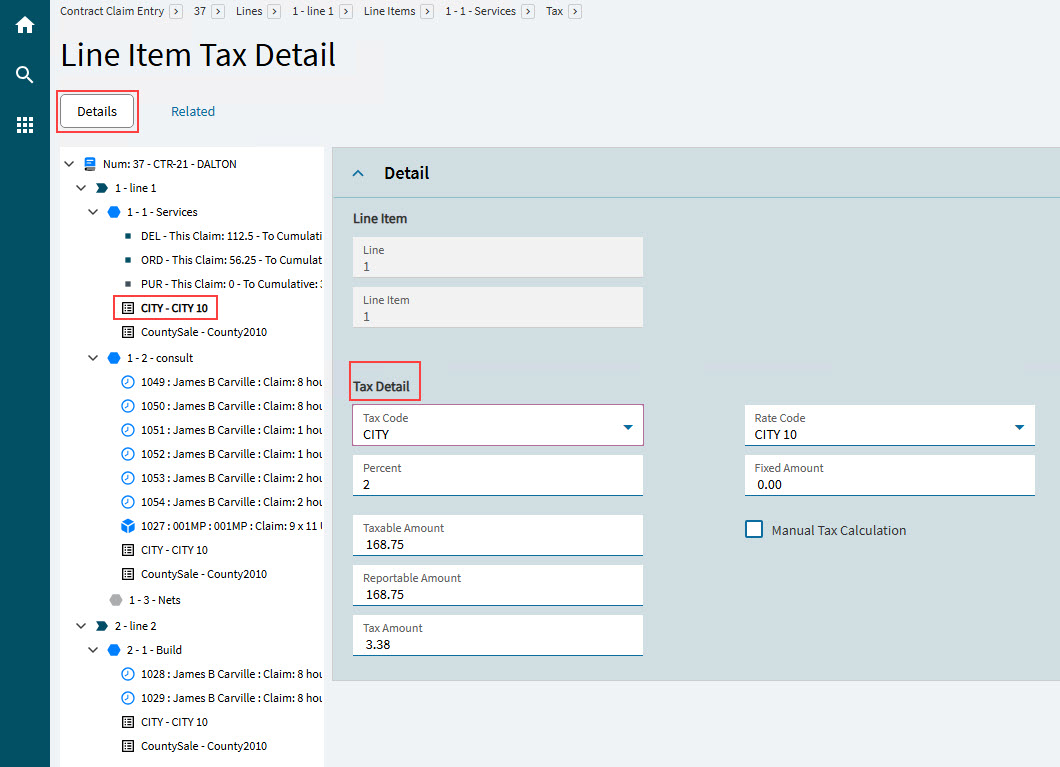Switch to the Details tab
1060x767 pixels.
[97, 112]
